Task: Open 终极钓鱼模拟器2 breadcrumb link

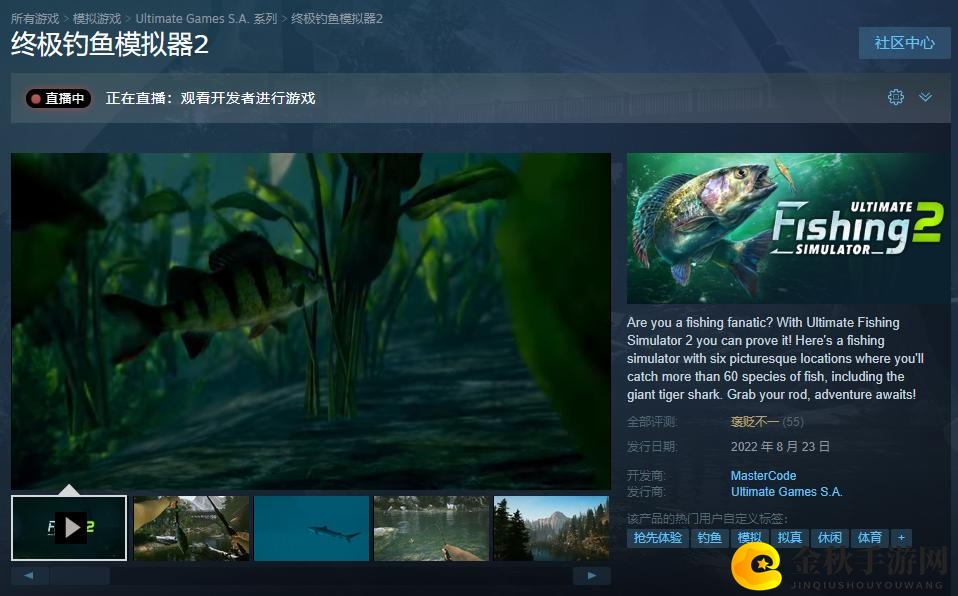Action: point(337,19)
